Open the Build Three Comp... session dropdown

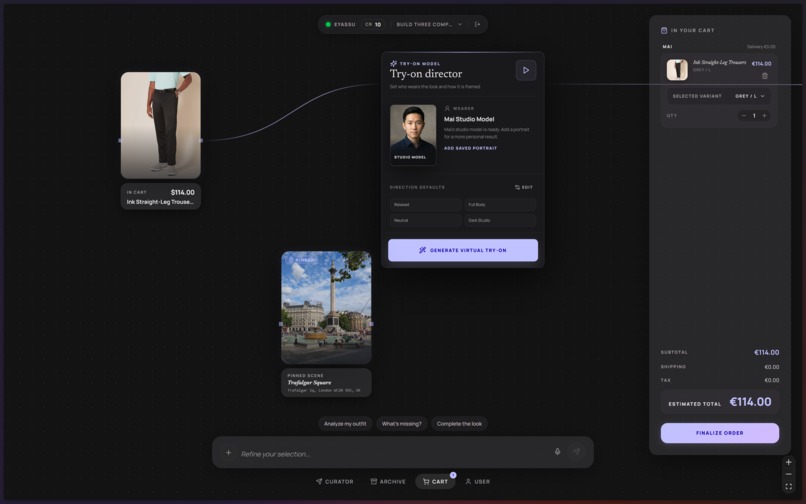click(x=429, y=24)
